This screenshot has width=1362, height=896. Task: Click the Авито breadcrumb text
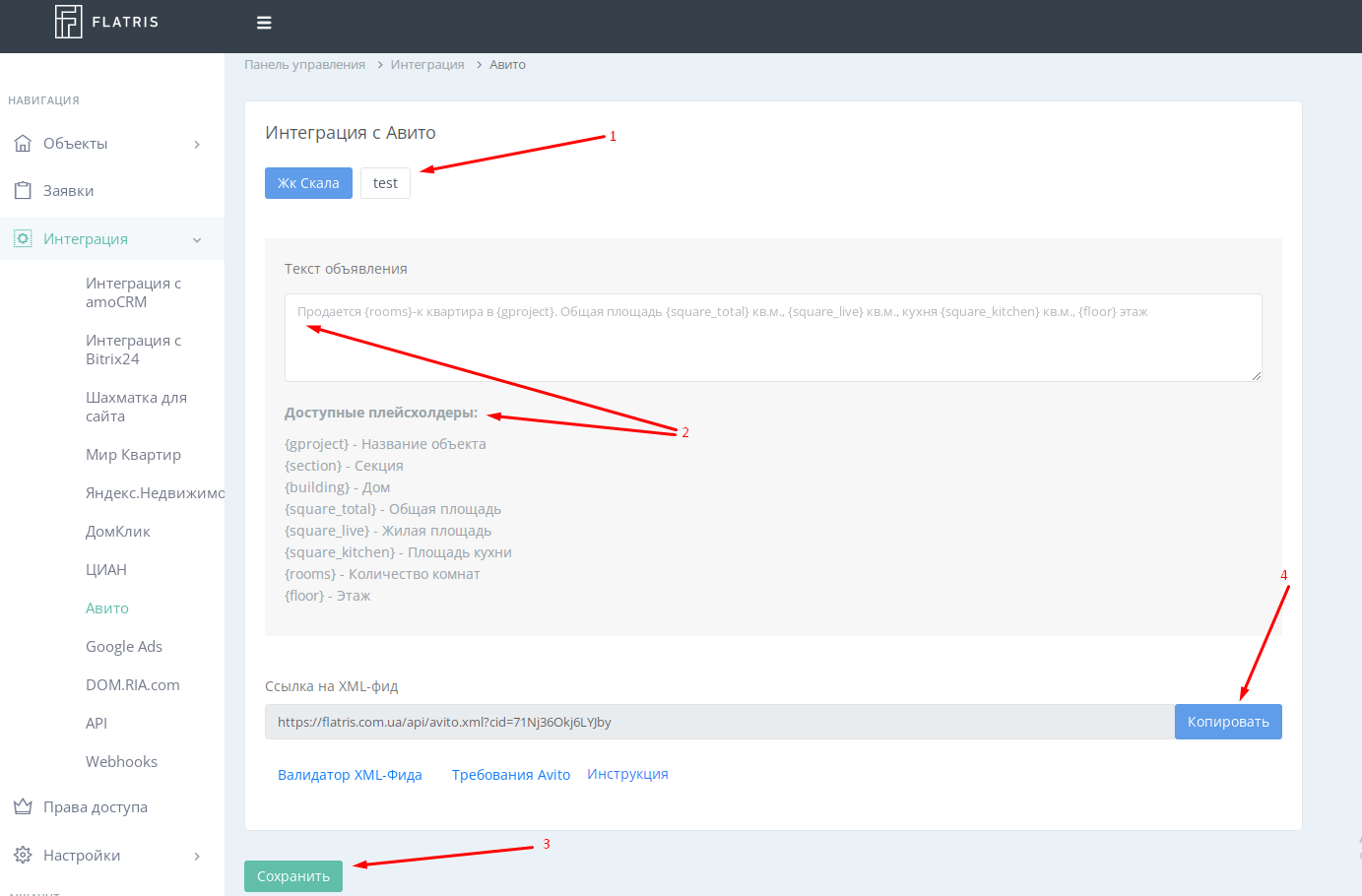[x=508, y=65]
